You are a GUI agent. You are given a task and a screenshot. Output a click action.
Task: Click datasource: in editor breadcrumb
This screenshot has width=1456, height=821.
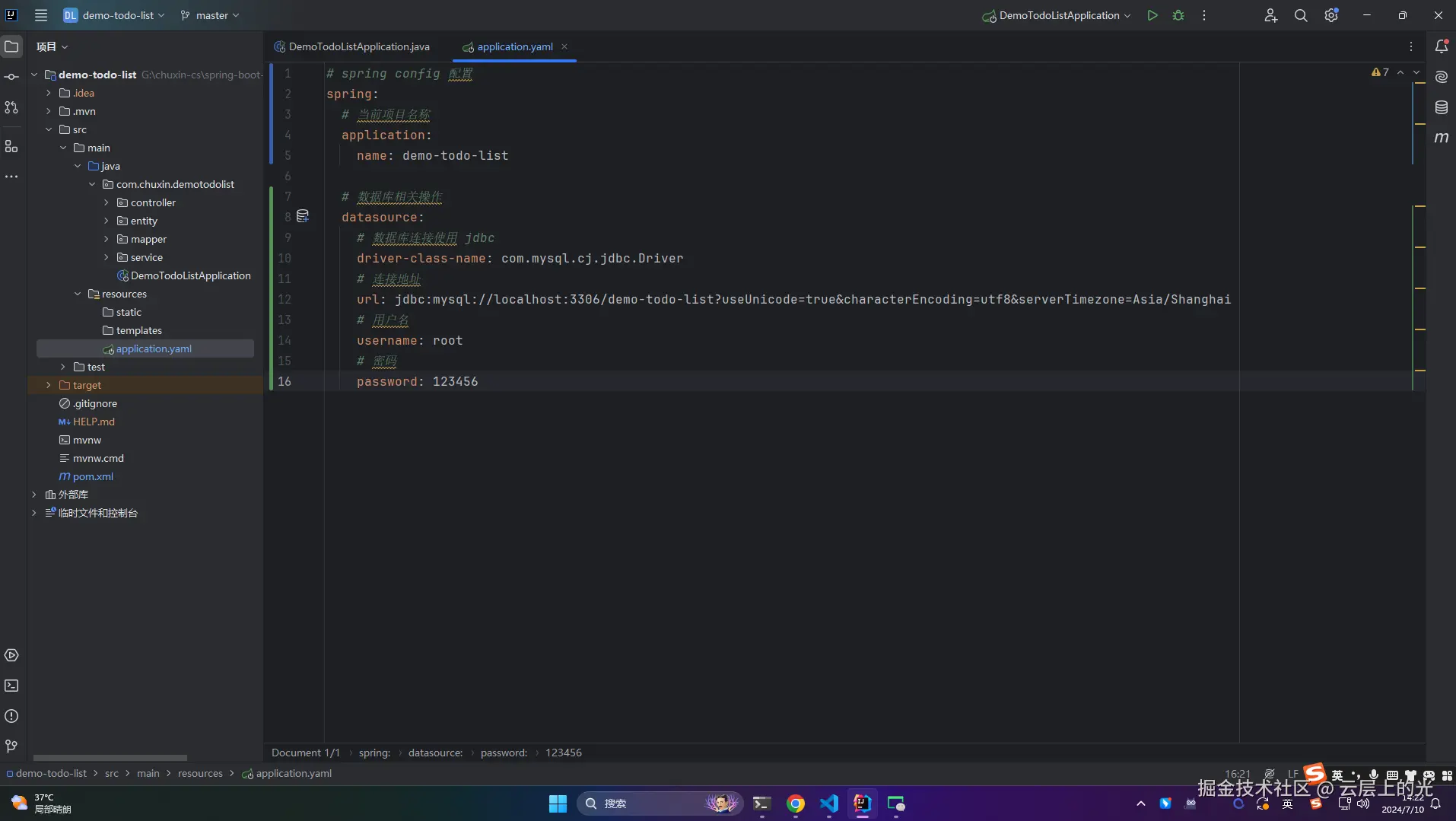[435, 753]
